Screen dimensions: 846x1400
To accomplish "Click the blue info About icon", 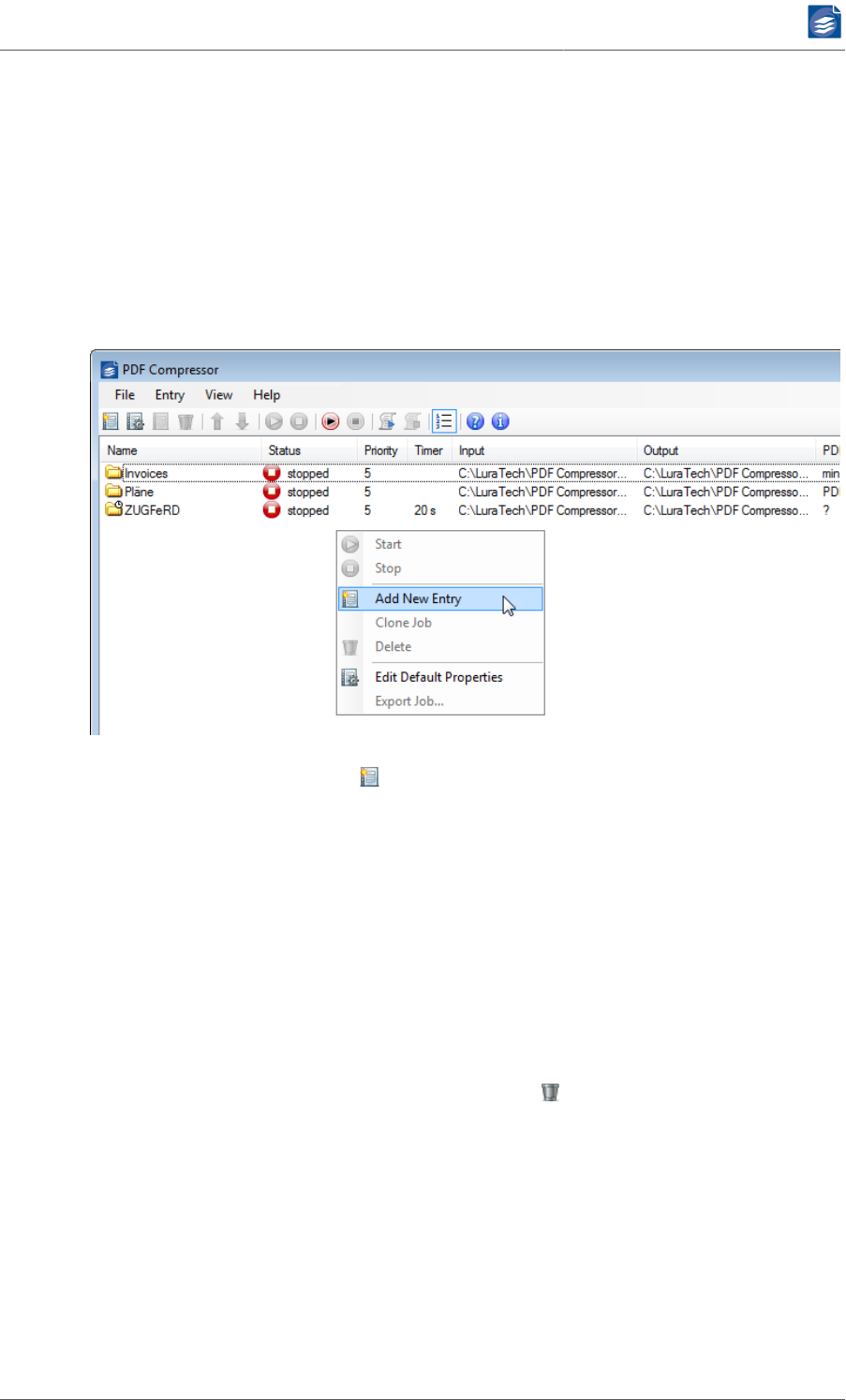I will click(500, 421).
